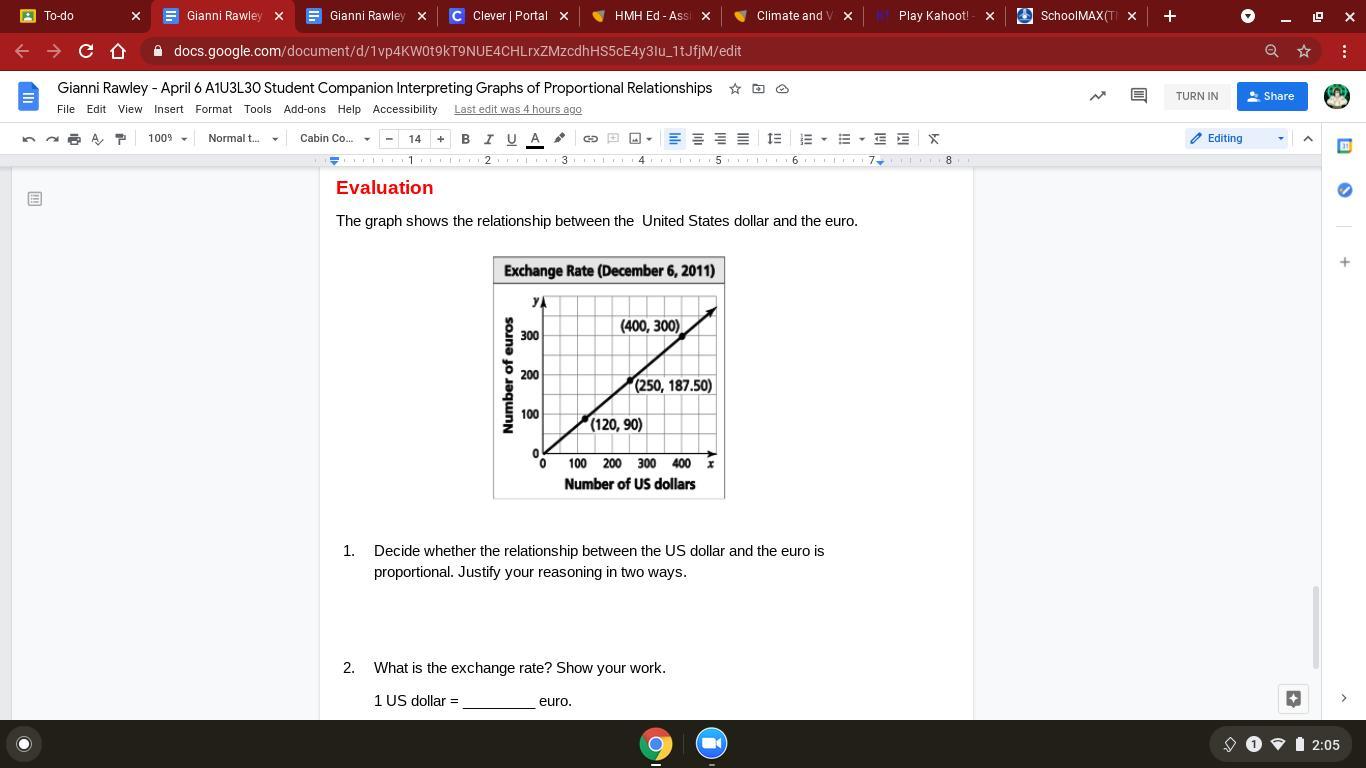Redo the last undone action

(x=52, y=139)
